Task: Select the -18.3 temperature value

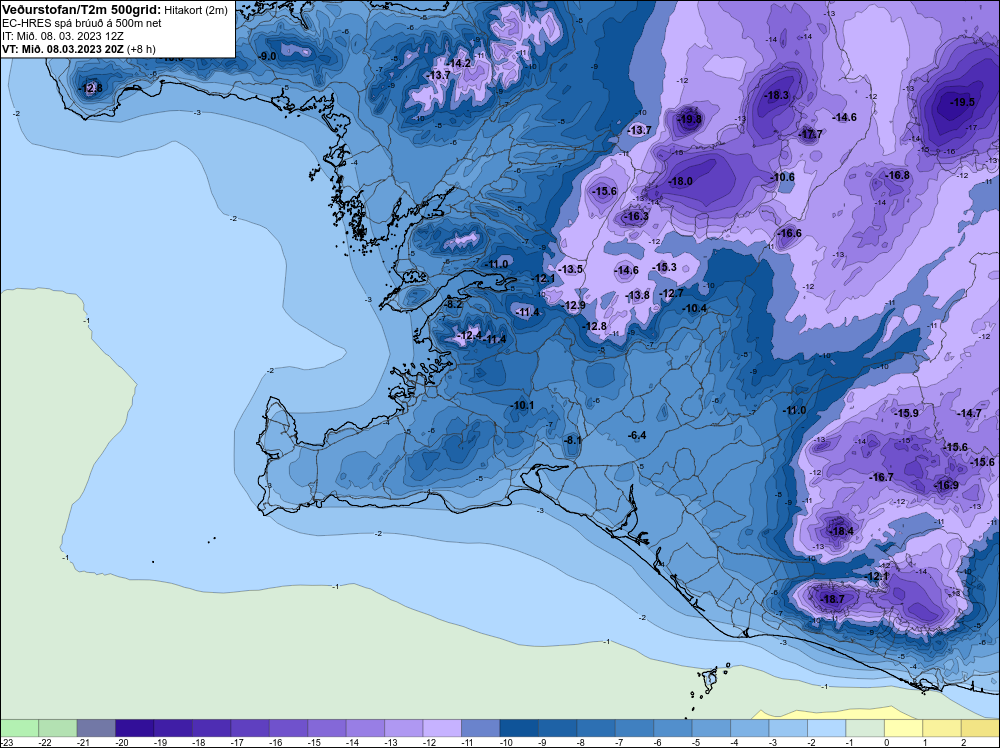Action: 777,95
